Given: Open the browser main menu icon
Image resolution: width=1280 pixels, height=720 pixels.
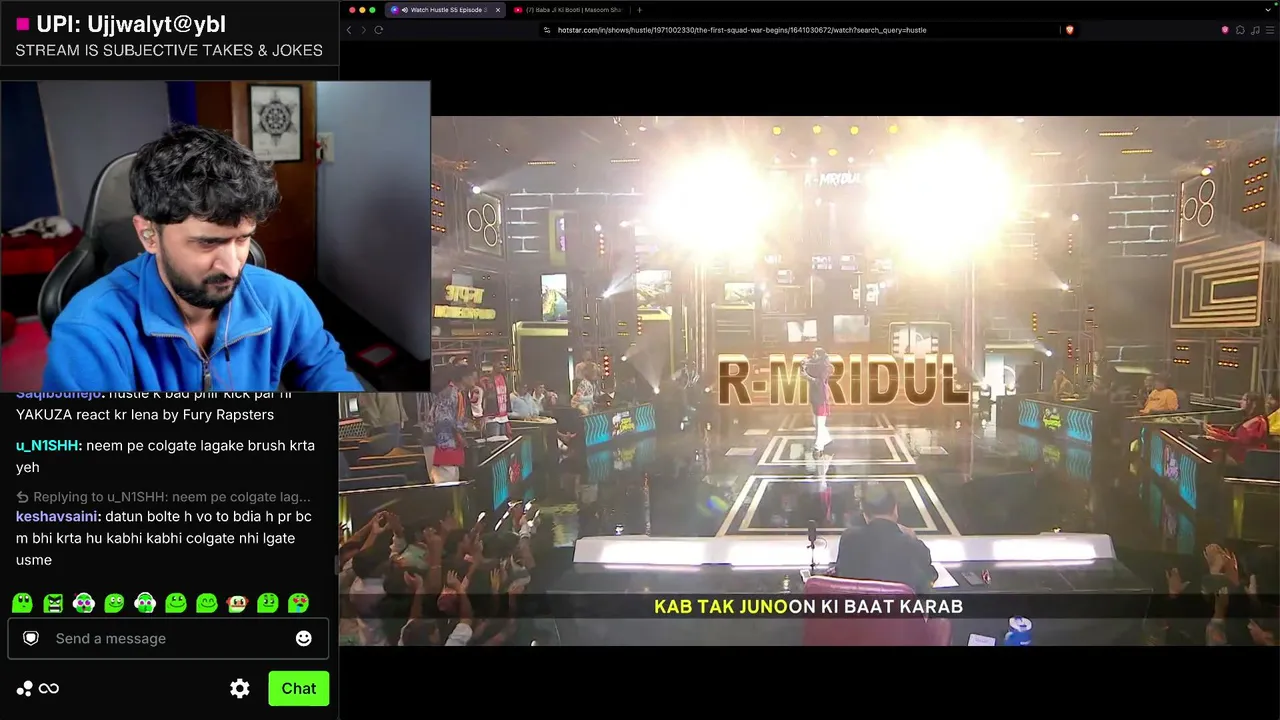Looking at the screenshot, I should click(1269, 30).
